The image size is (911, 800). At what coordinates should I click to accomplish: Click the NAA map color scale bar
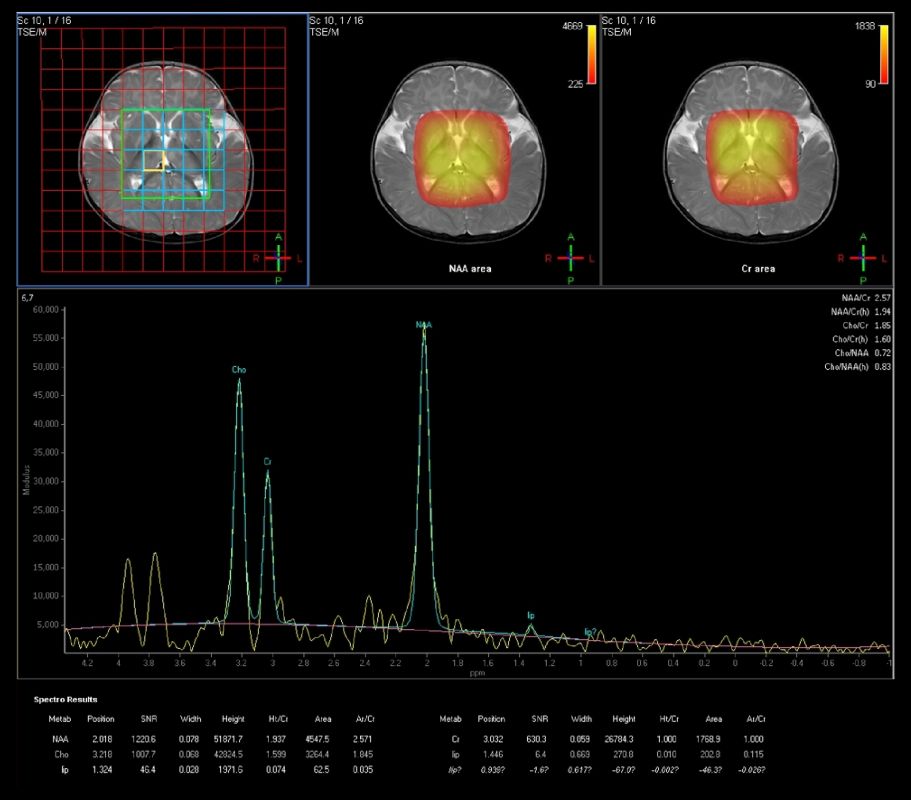click(591, 55)
